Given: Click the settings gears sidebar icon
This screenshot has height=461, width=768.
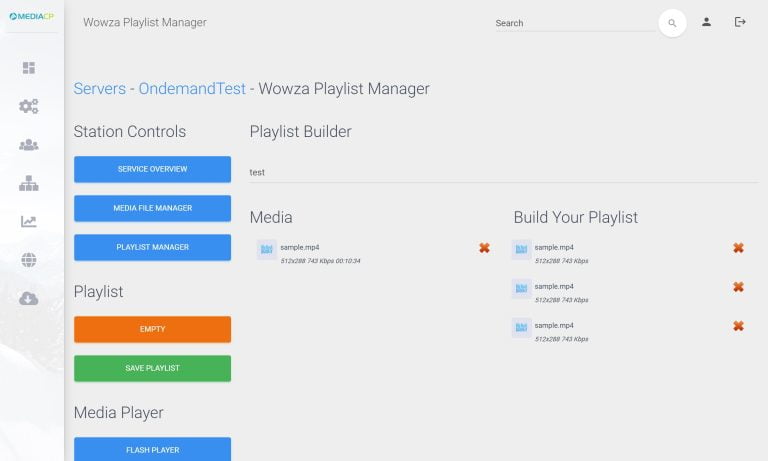Looking at the screenshot, I should point(29,106).
